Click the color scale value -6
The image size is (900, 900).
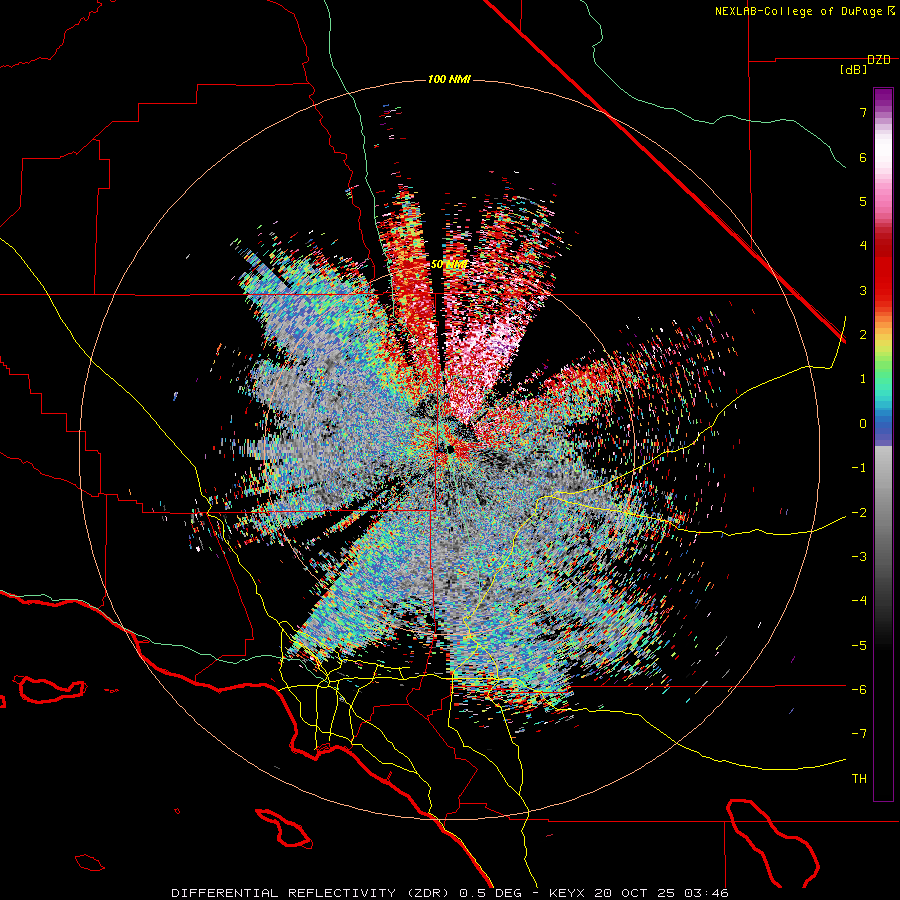coord(859,689)
